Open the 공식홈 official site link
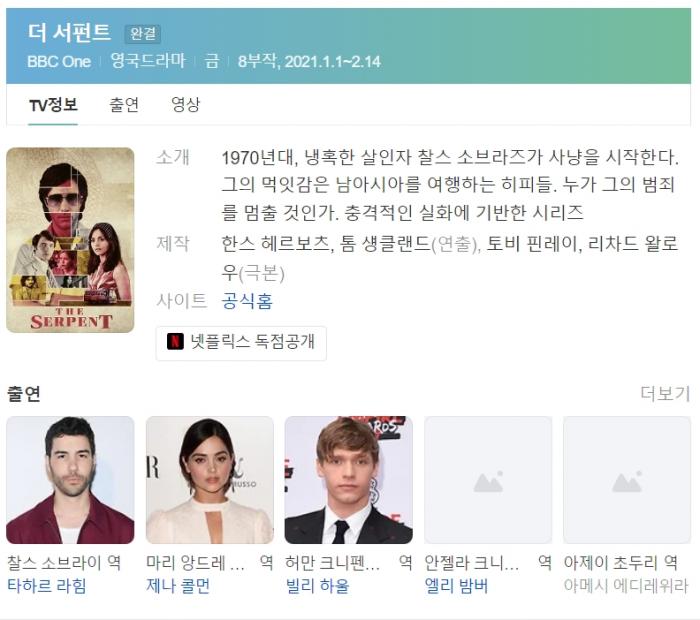Image resolution: width=700 pixels, height=620 pixels. click(247, 301)
